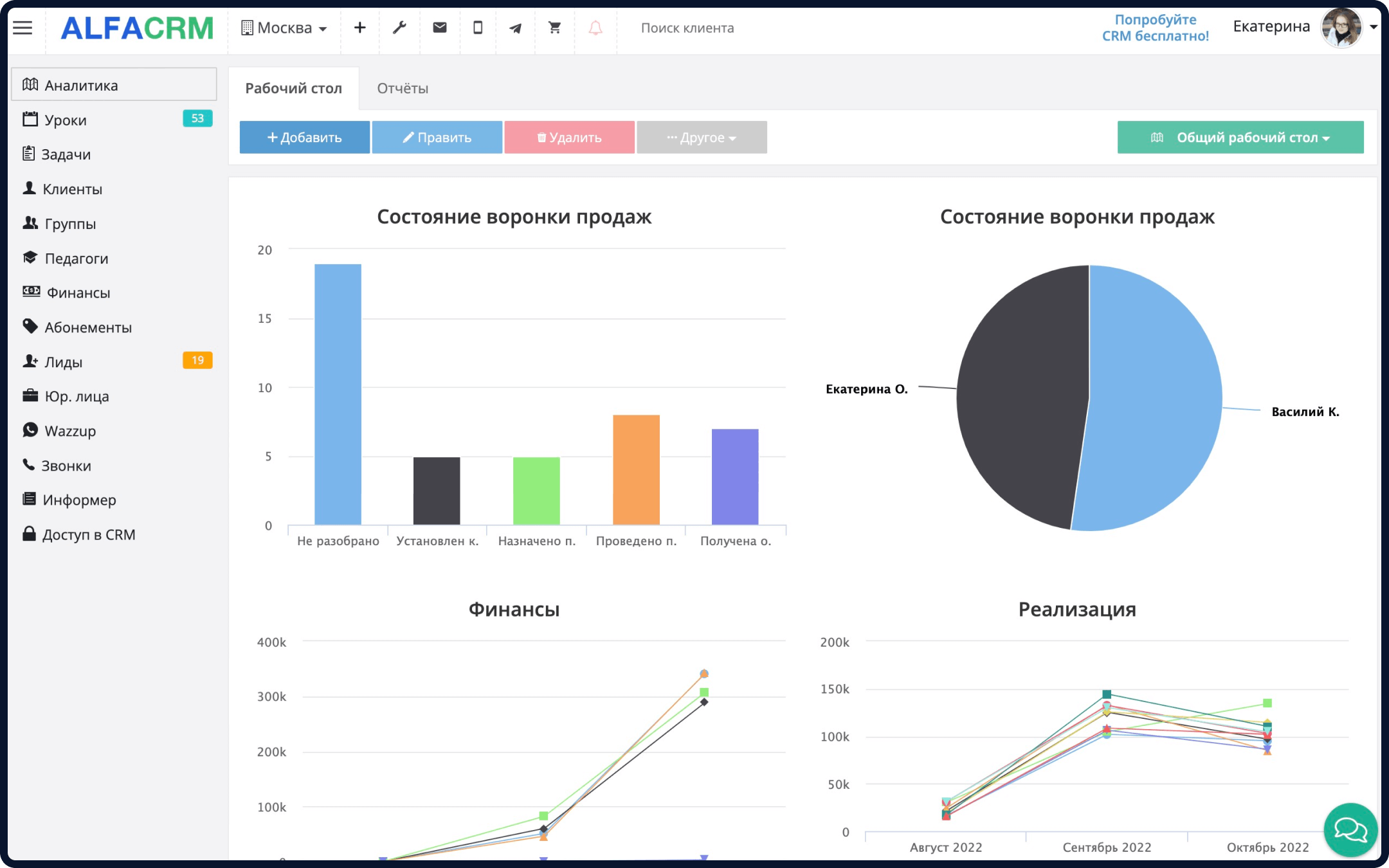The image size is (1389, 868).
Task: Click the email envelope icon
Action: 440,28
